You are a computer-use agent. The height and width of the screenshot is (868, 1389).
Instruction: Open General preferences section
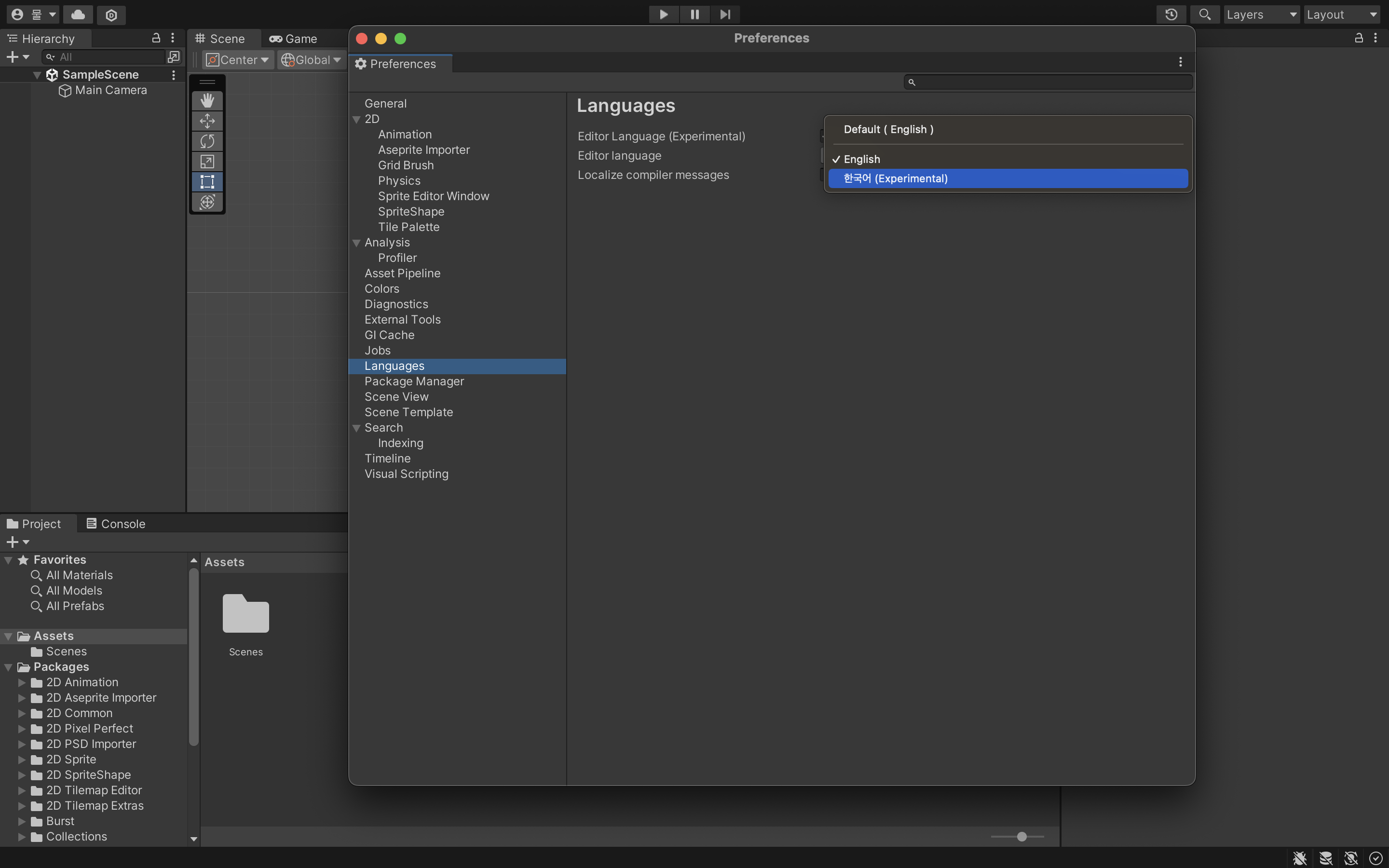click(x=386, y=103)
